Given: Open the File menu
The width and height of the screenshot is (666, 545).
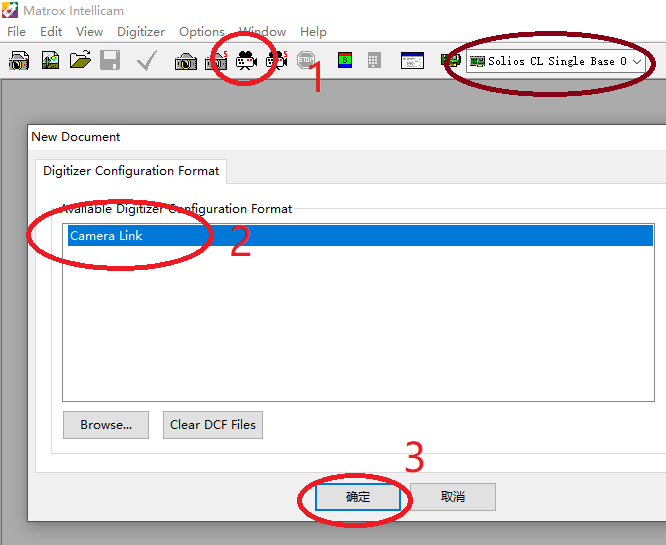Looking at the screenshot, I should 17,31.
